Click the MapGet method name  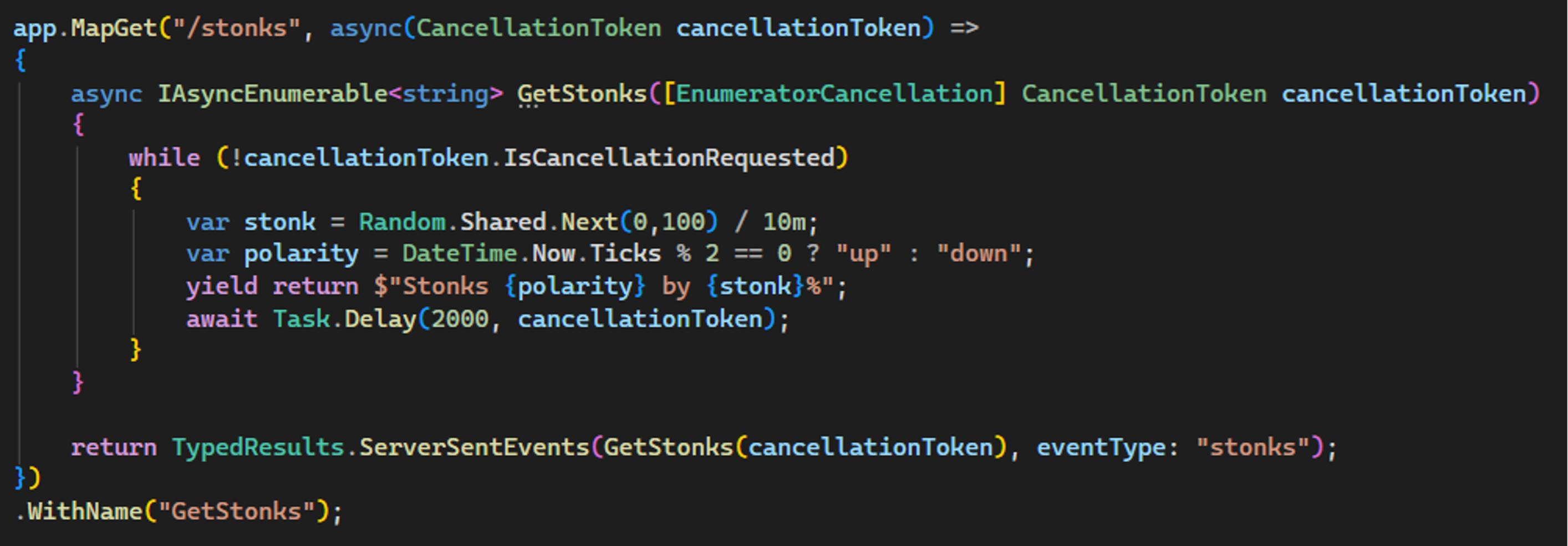click(114, 28)
